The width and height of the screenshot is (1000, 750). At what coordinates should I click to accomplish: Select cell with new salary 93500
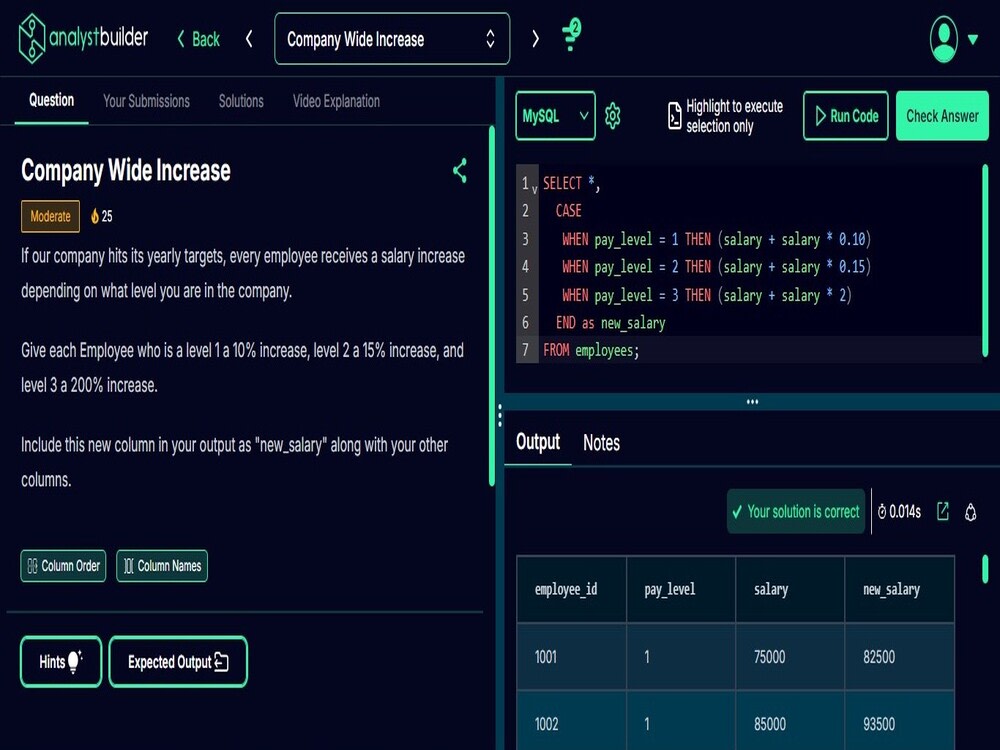tap(899, 721)
